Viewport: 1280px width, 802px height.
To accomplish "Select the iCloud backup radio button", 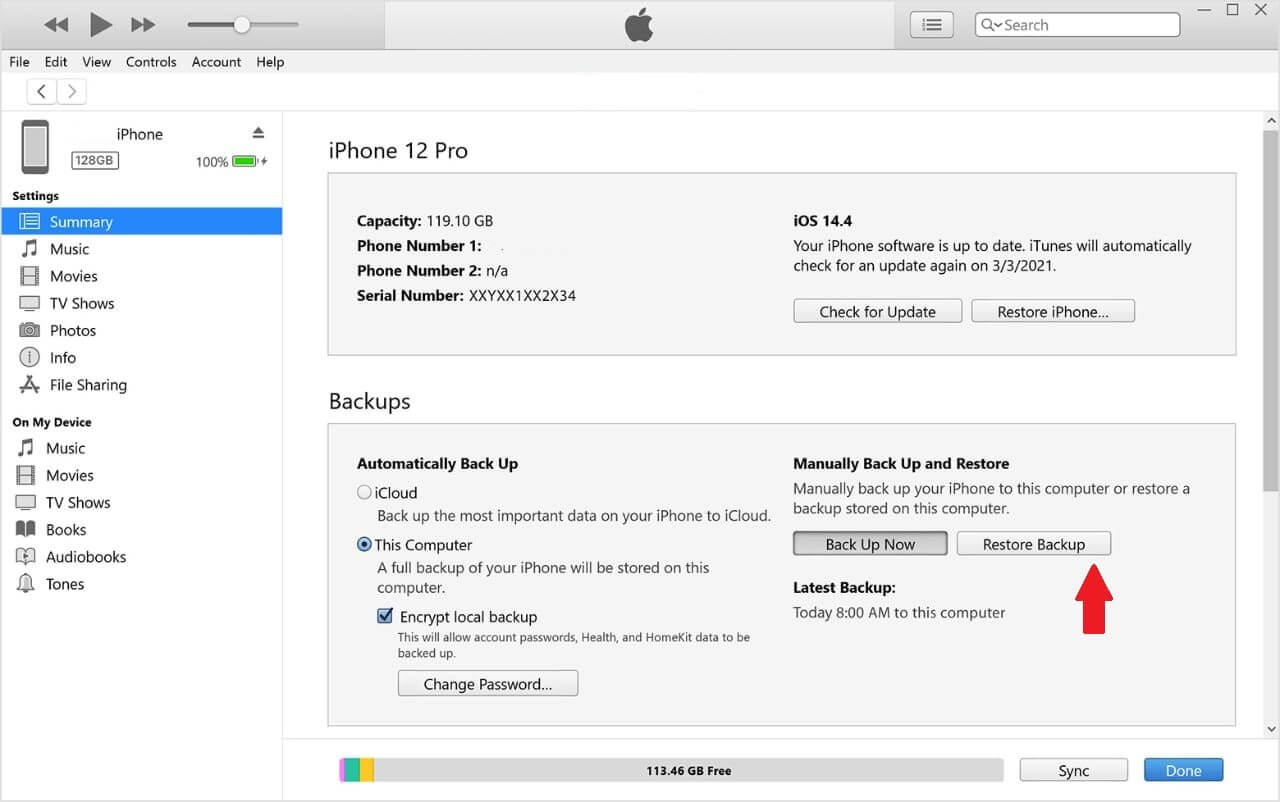I will 365,492.
